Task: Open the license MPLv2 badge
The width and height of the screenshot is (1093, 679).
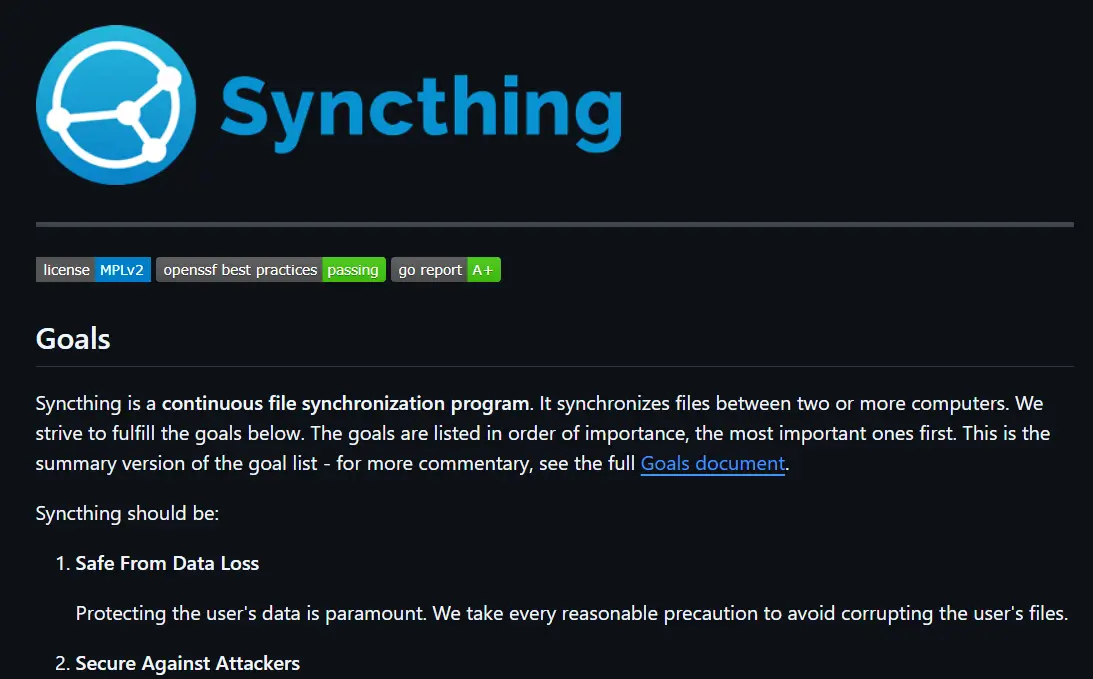Action: click(93, 270)
